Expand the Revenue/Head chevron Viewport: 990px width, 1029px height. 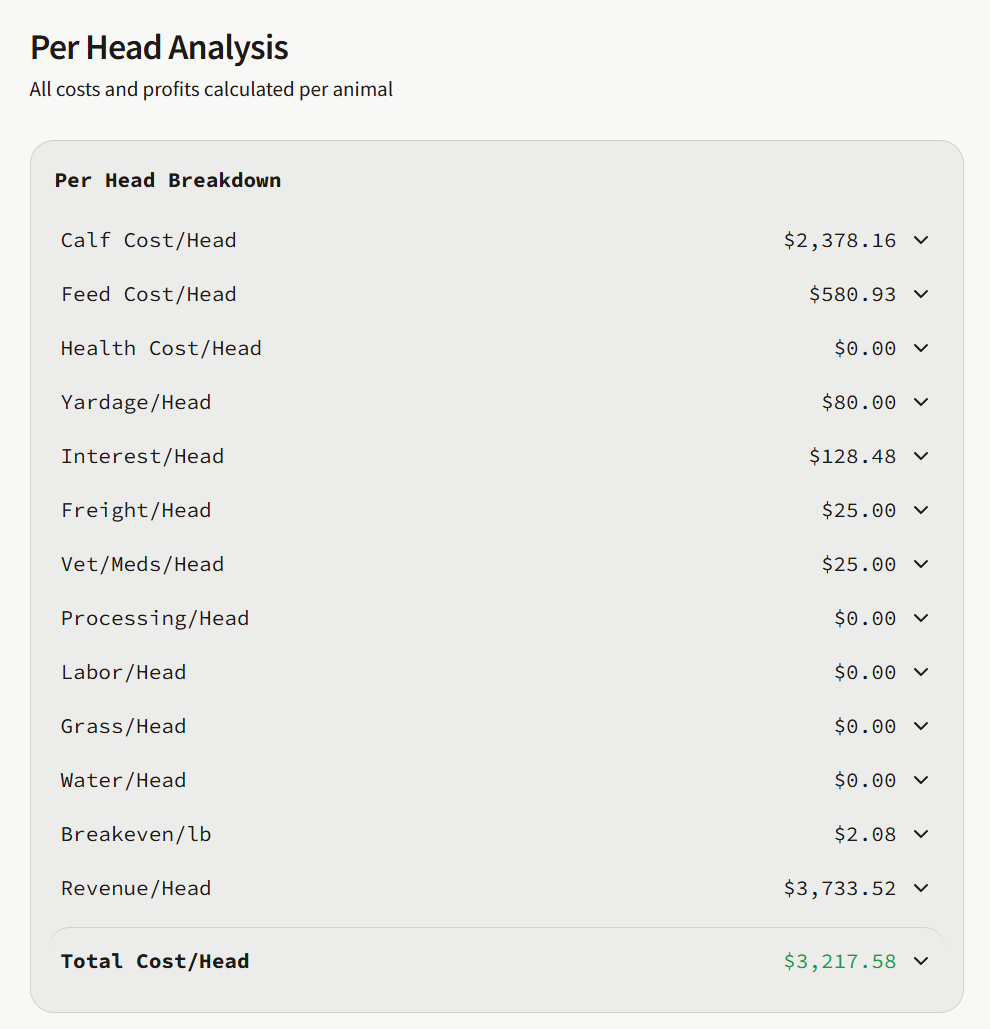[x=921, y=888]
